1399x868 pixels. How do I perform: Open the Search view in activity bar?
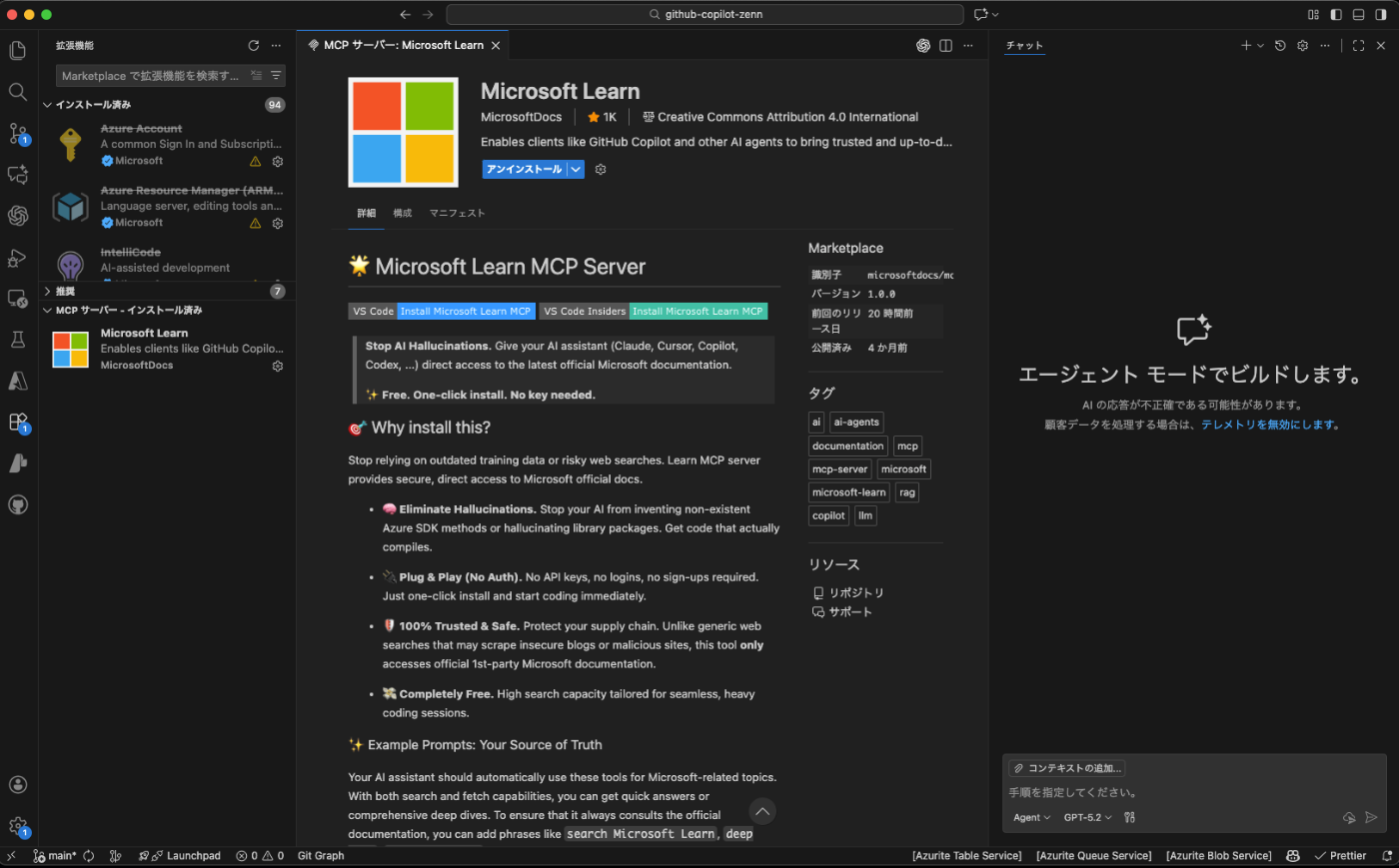point(17,92)
